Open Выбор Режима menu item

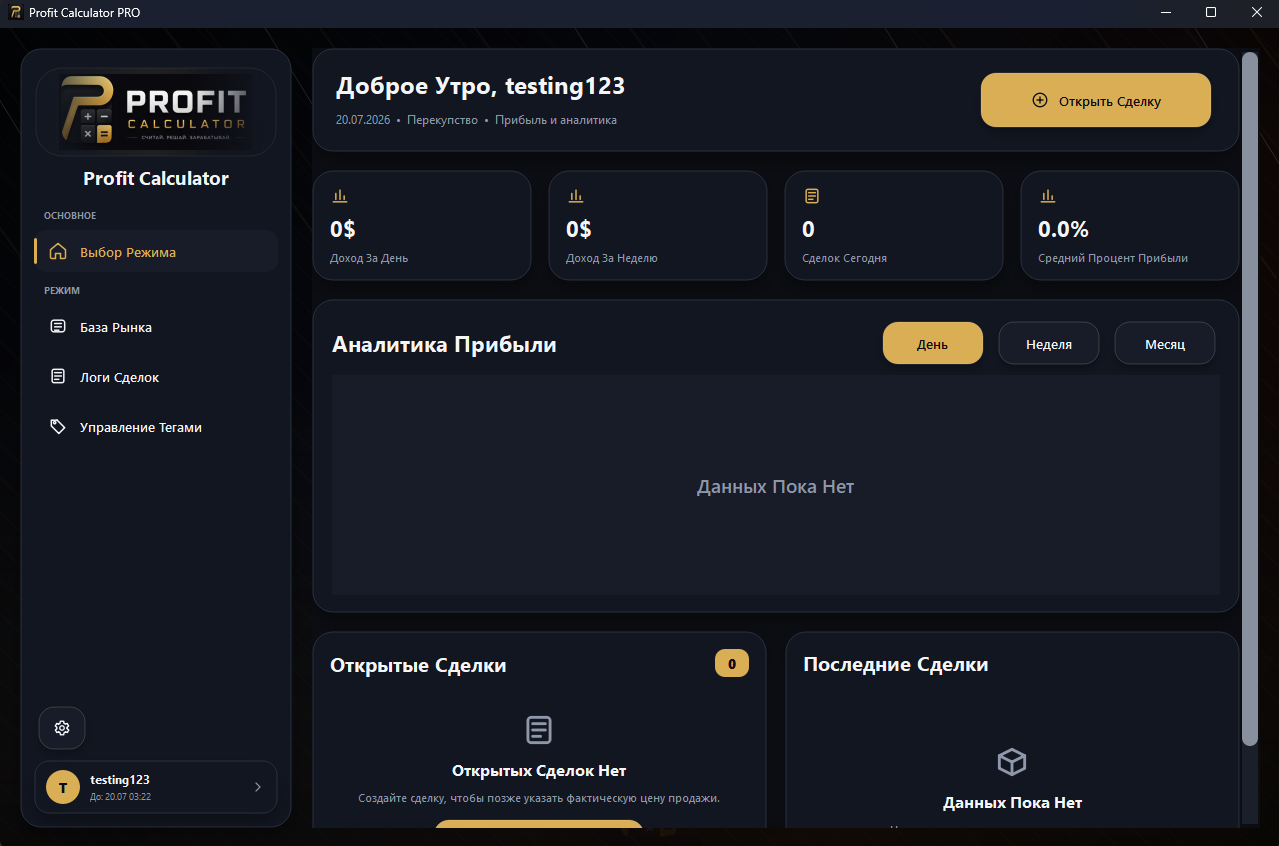point(156,252)
